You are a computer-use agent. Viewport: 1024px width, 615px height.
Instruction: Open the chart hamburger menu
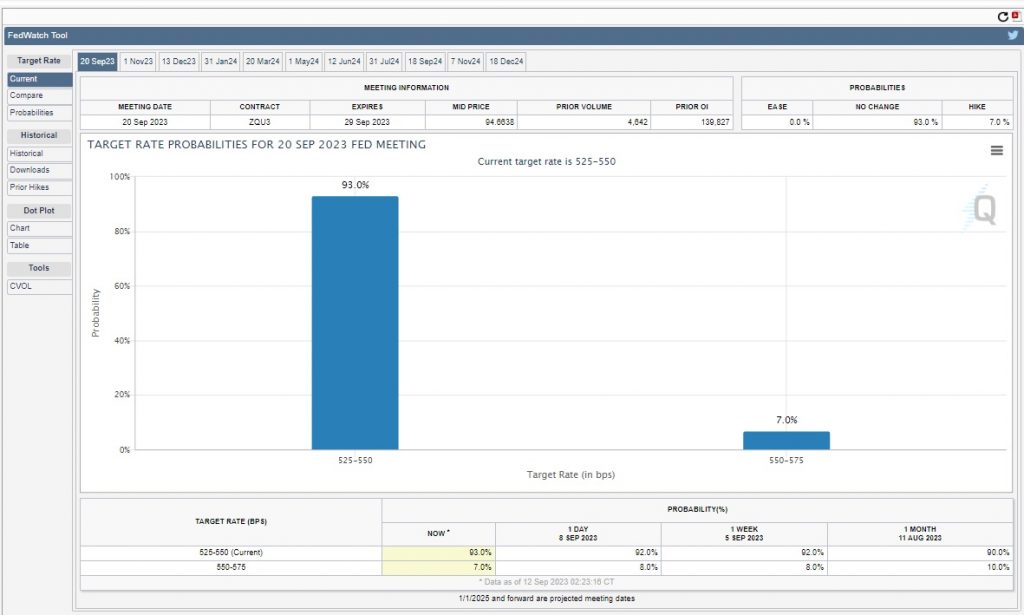click(997, 150)
